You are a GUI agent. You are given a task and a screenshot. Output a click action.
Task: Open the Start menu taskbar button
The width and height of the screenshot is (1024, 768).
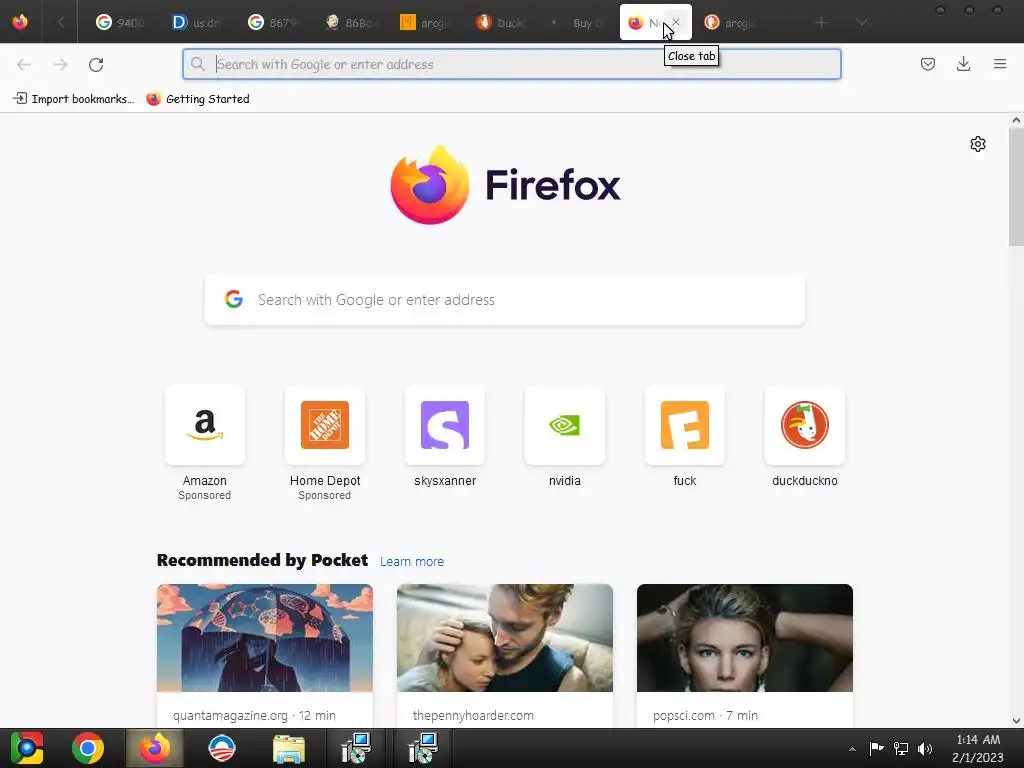[27, 748]
